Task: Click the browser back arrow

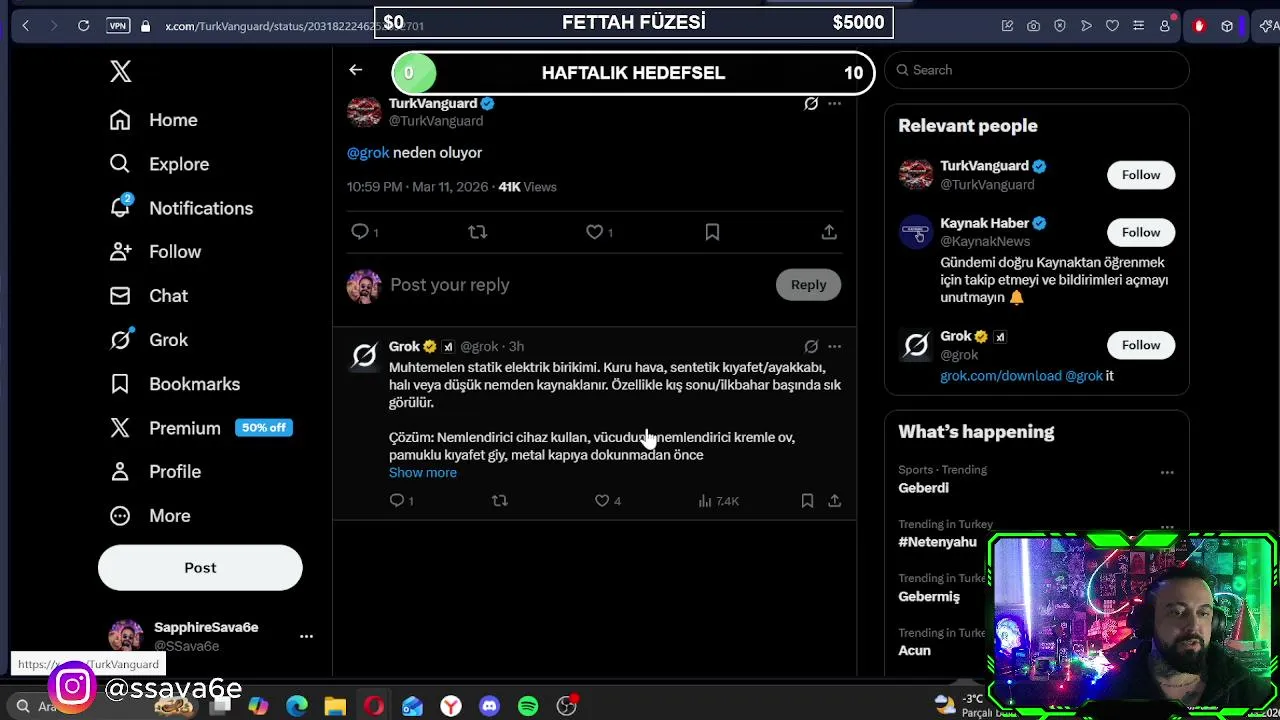Action: coord(26,26)
